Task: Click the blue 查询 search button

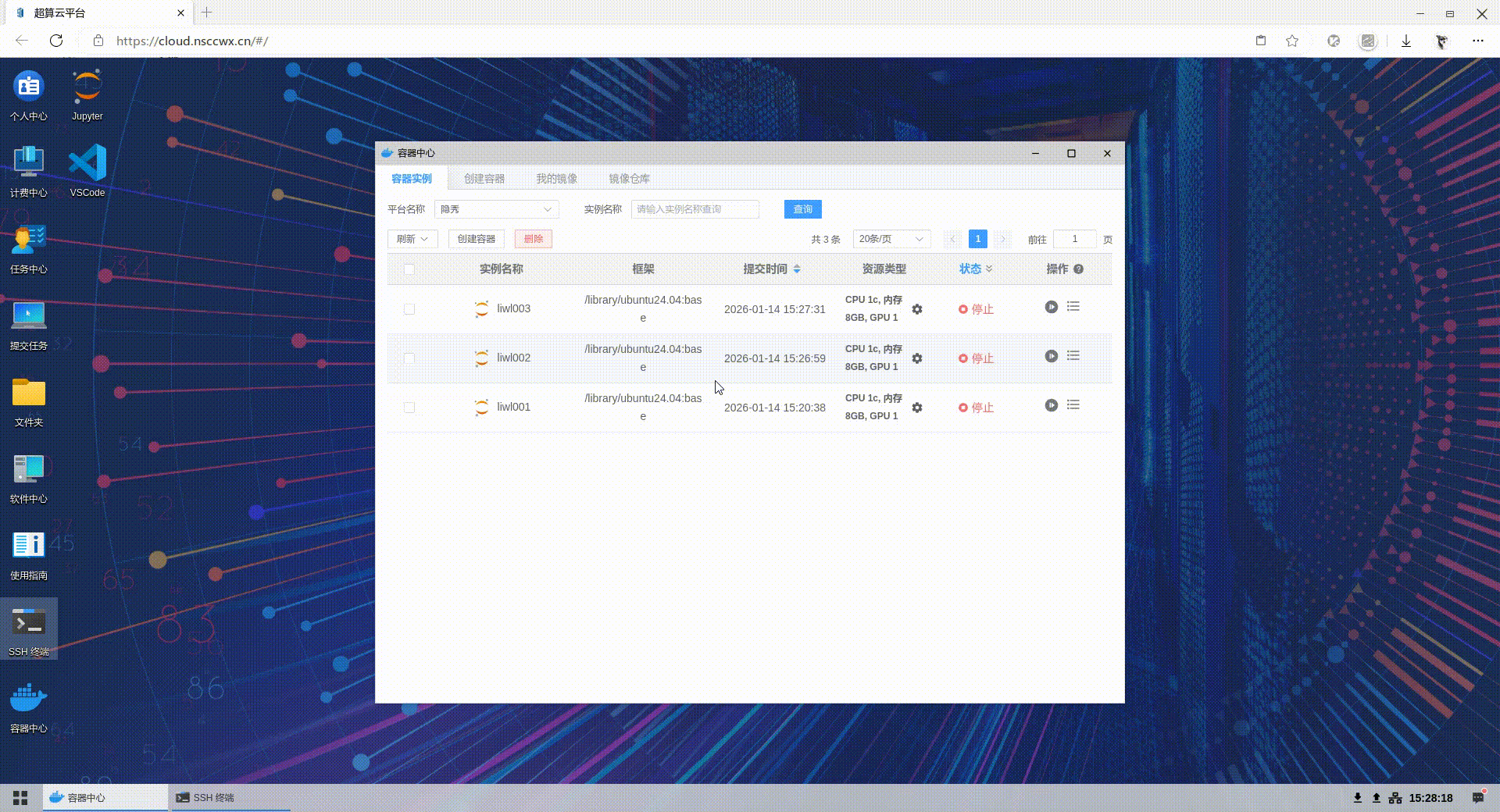Action: [x=802, y=209]
